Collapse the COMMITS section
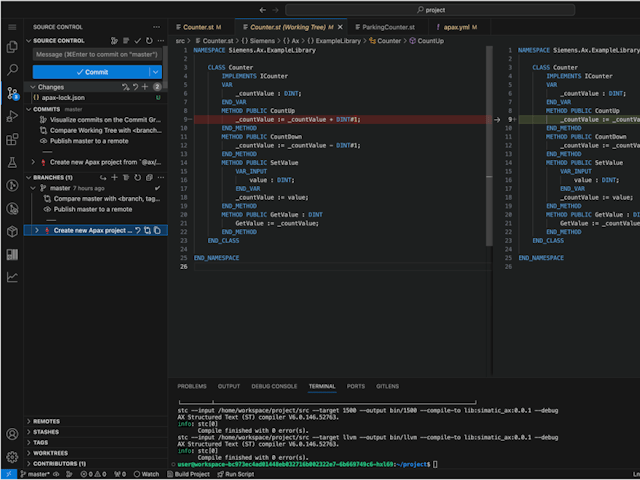This screenshot has height=480, width=640. pos(29,109)
